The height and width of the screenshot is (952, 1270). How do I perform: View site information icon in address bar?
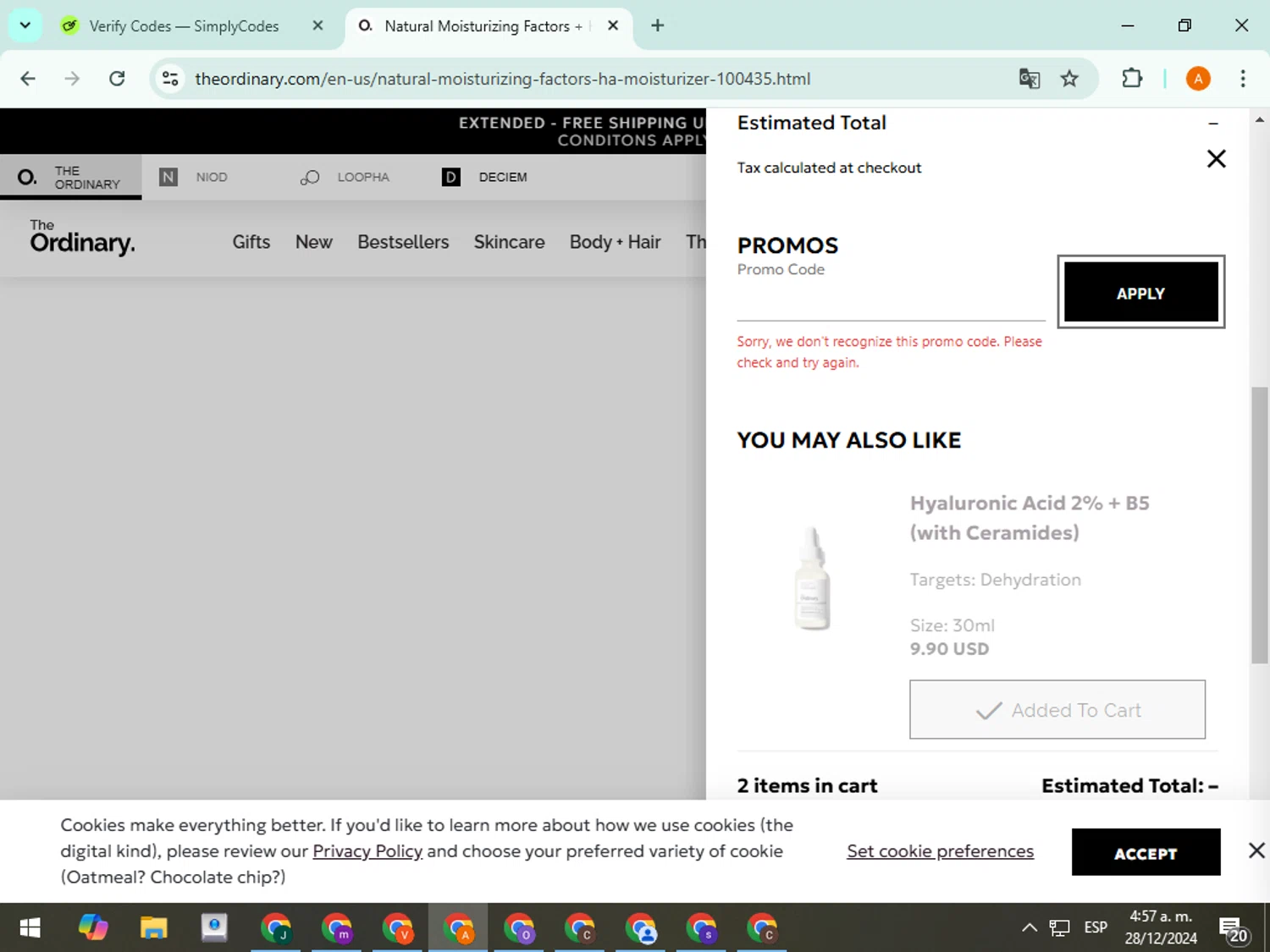click(170, 79)
